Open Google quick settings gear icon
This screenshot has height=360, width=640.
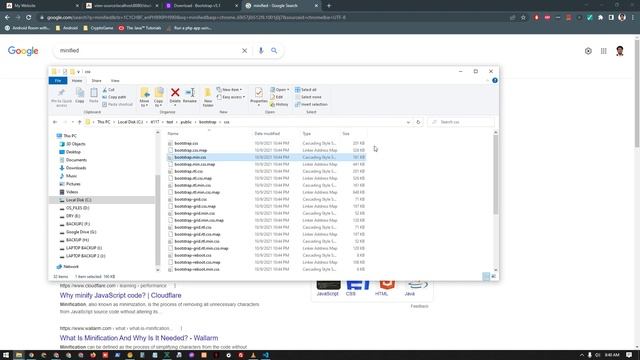coord(588,51)
